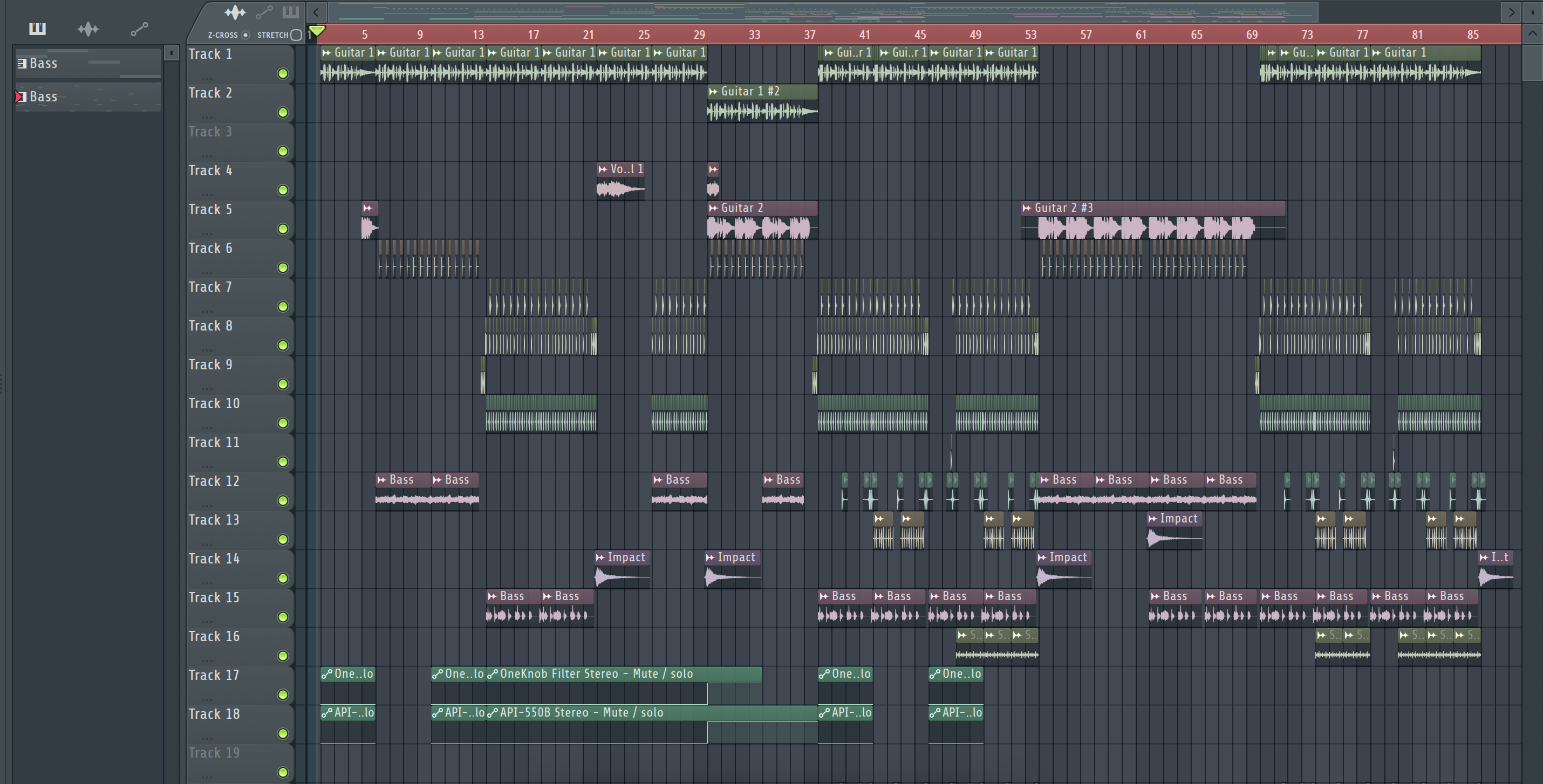Click the horizontal overview scrollbar above the timeline
The height and width of the screenshot is (784, 1543).
[823, 12]
